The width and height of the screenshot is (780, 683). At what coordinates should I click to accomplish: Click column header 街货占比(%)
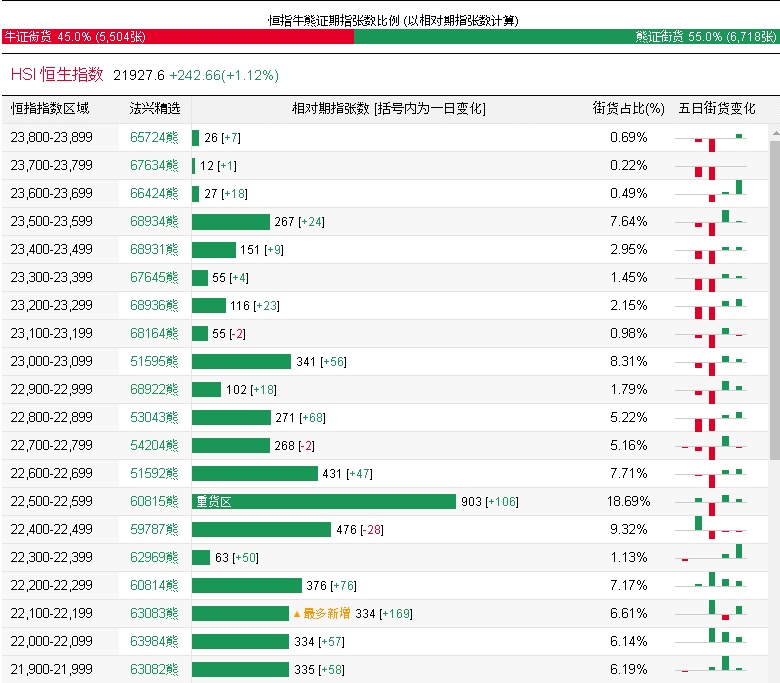pos(629,108)
